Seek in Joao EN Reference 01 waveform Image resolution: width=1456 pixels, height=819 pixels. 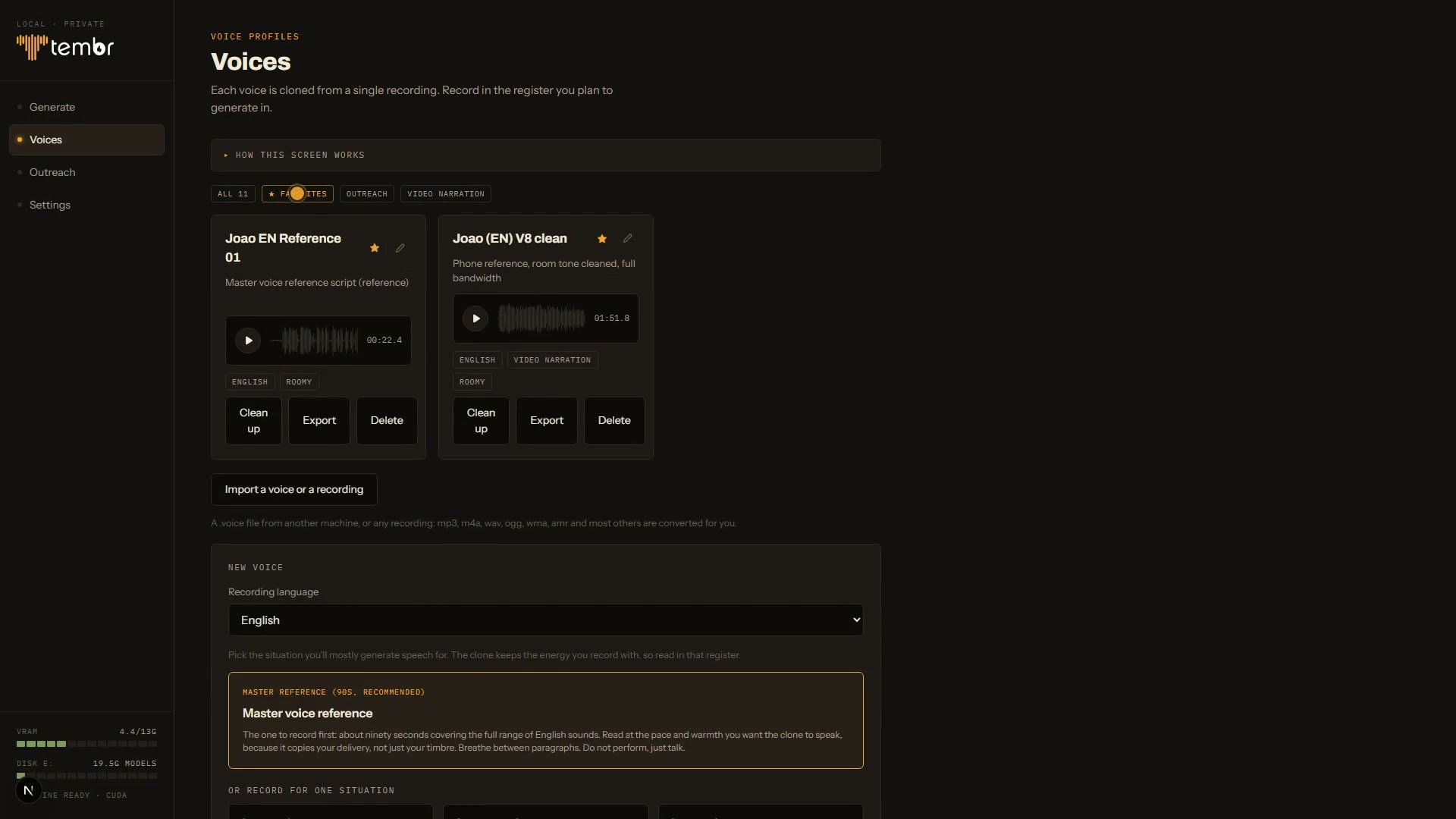[315, 340]
